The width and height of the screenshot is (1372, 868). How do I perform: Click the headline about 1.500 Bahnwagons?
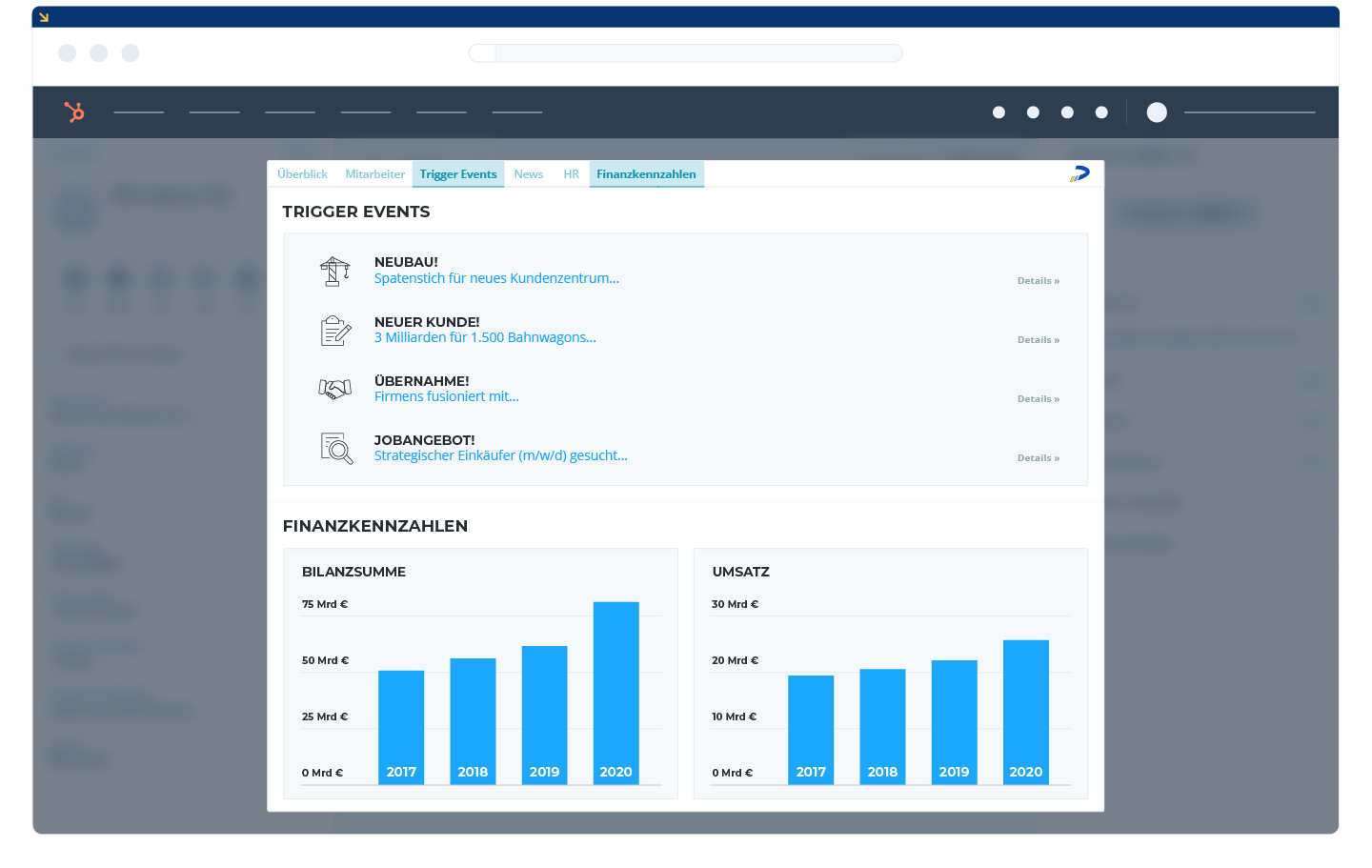click(486, 336)
